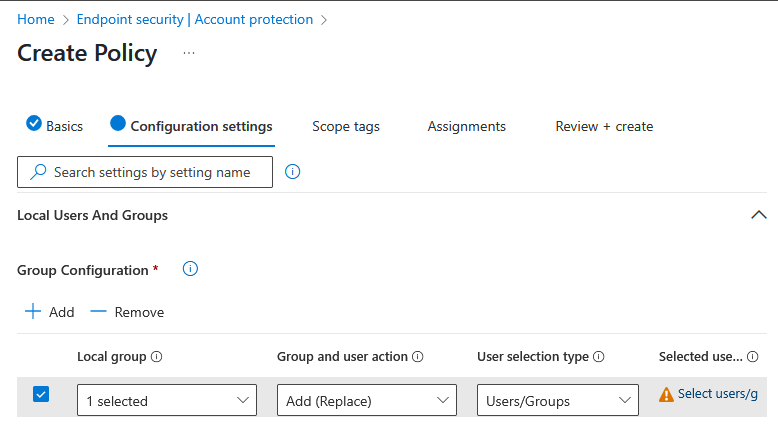Click the Selected users column info icon
Viewport: 778px width, 438px height.
point(752,357)
